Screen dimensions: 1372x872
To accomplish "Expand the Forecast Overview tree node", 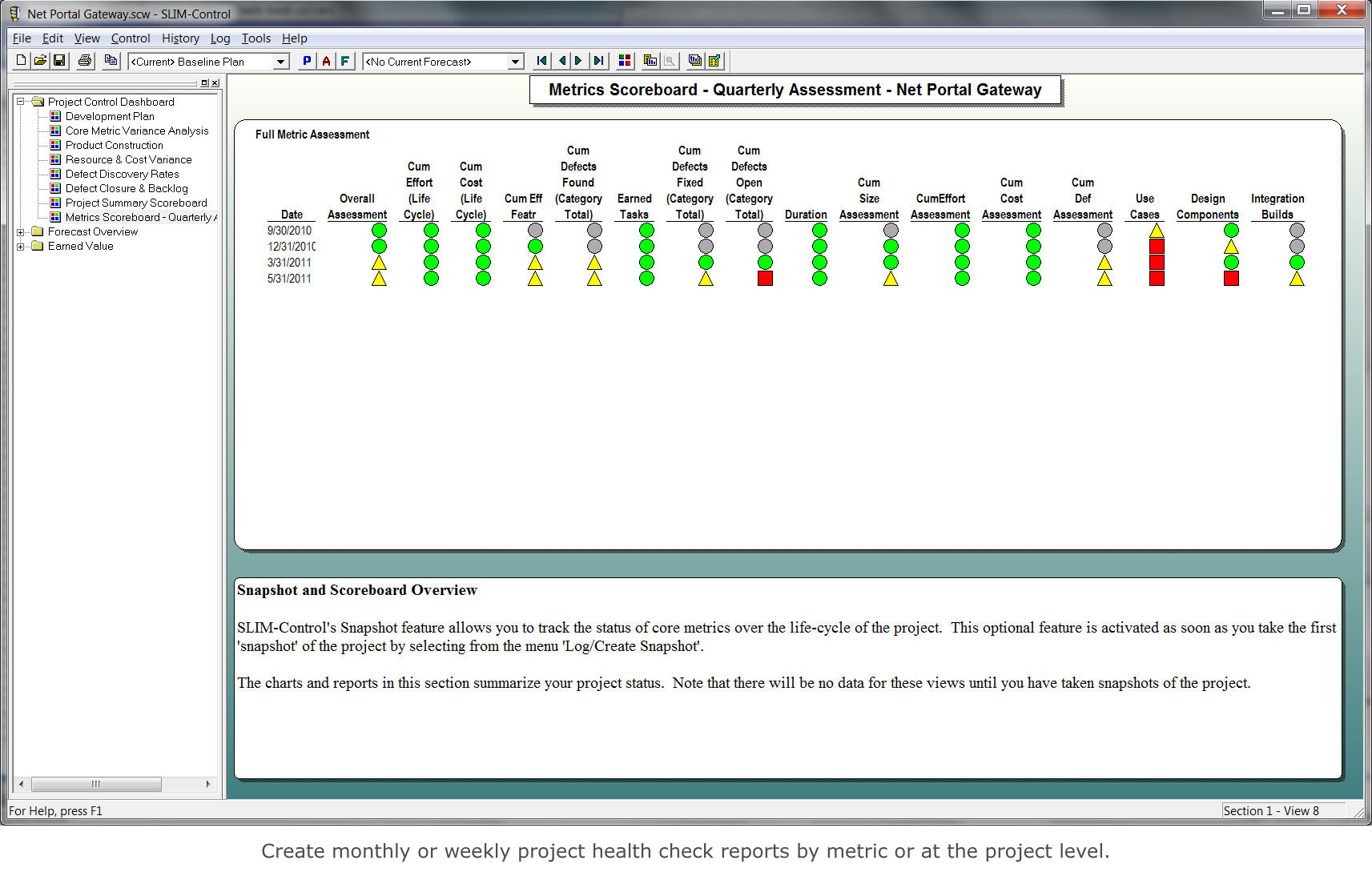I will [x=21, y=231].
